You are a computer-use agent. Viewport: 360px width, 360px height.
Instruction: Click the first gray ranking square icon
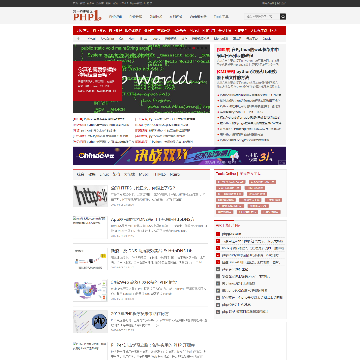point(218,269)
